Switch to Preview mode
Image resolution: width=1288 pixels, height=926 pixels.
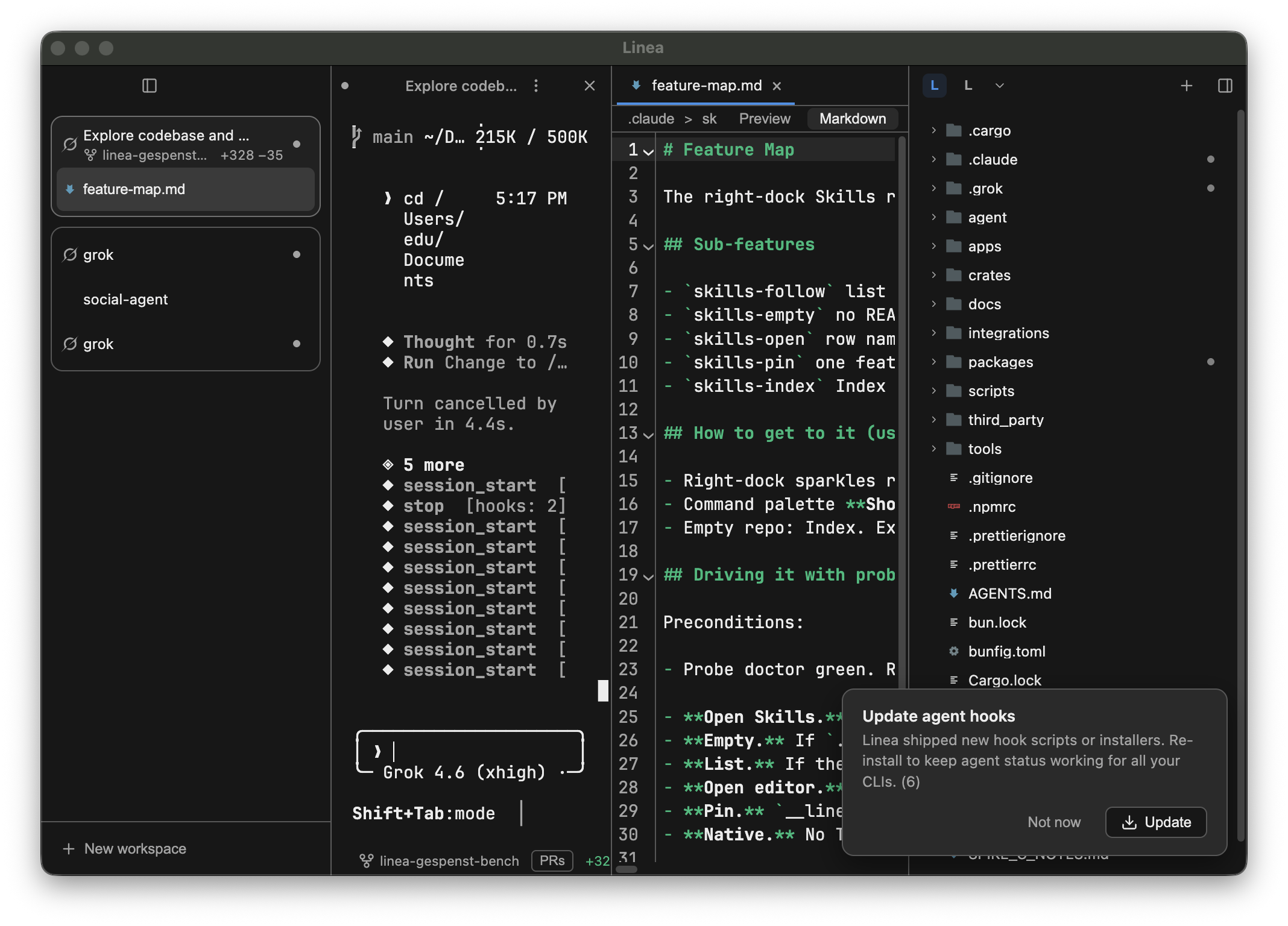pyautogui.click(x=764, y=119)
